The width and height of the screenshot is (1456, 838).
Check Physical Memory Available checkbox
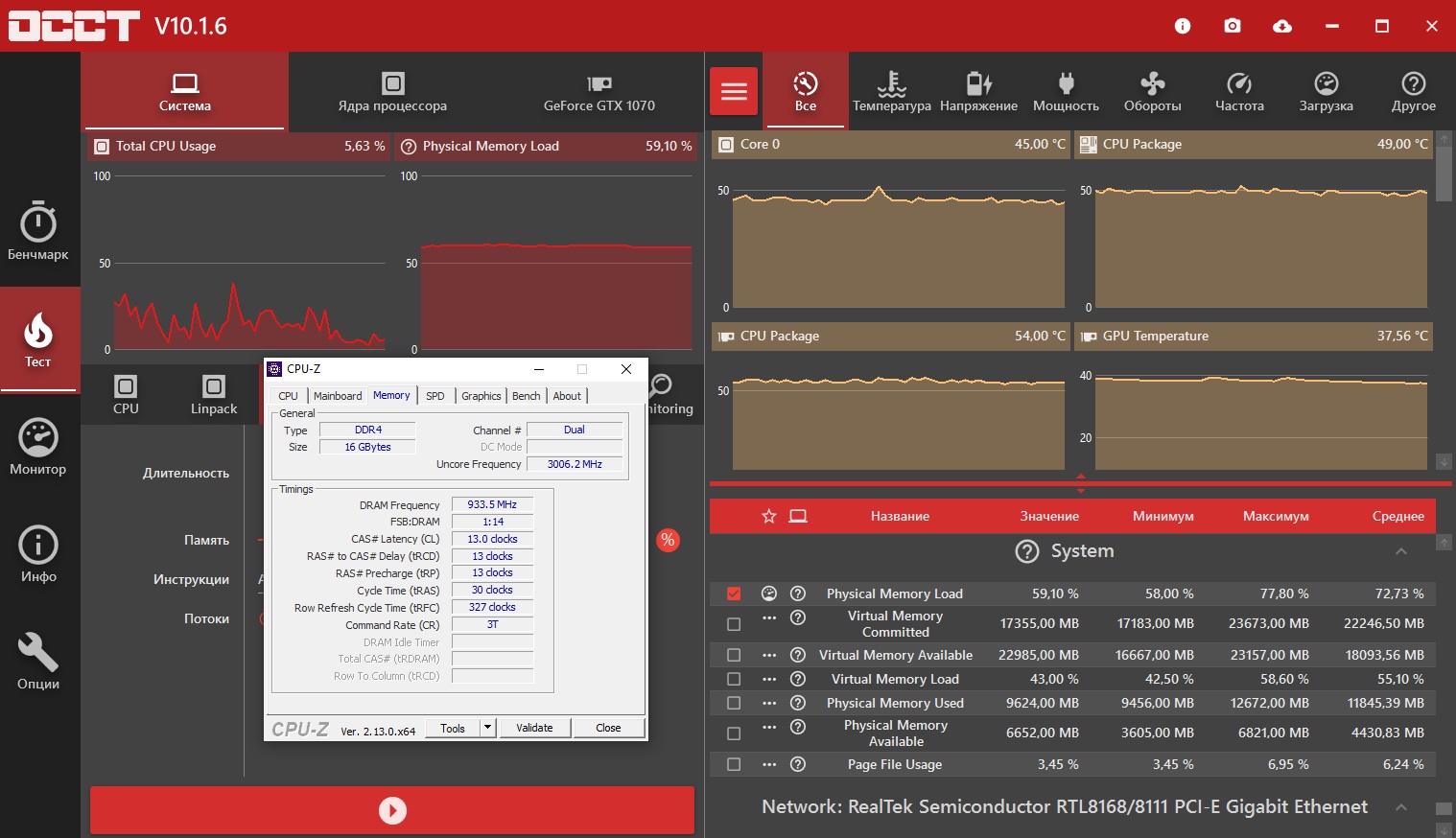pyautogui.click(x=734, y=733)
